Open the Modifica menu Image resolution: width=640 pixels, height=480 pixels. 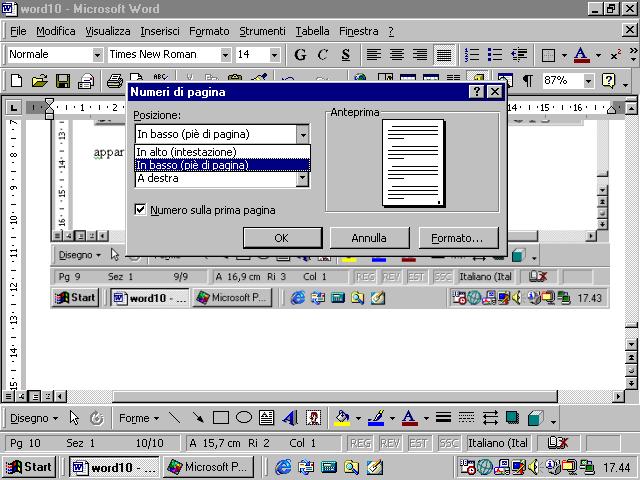[x=56, y=31]
